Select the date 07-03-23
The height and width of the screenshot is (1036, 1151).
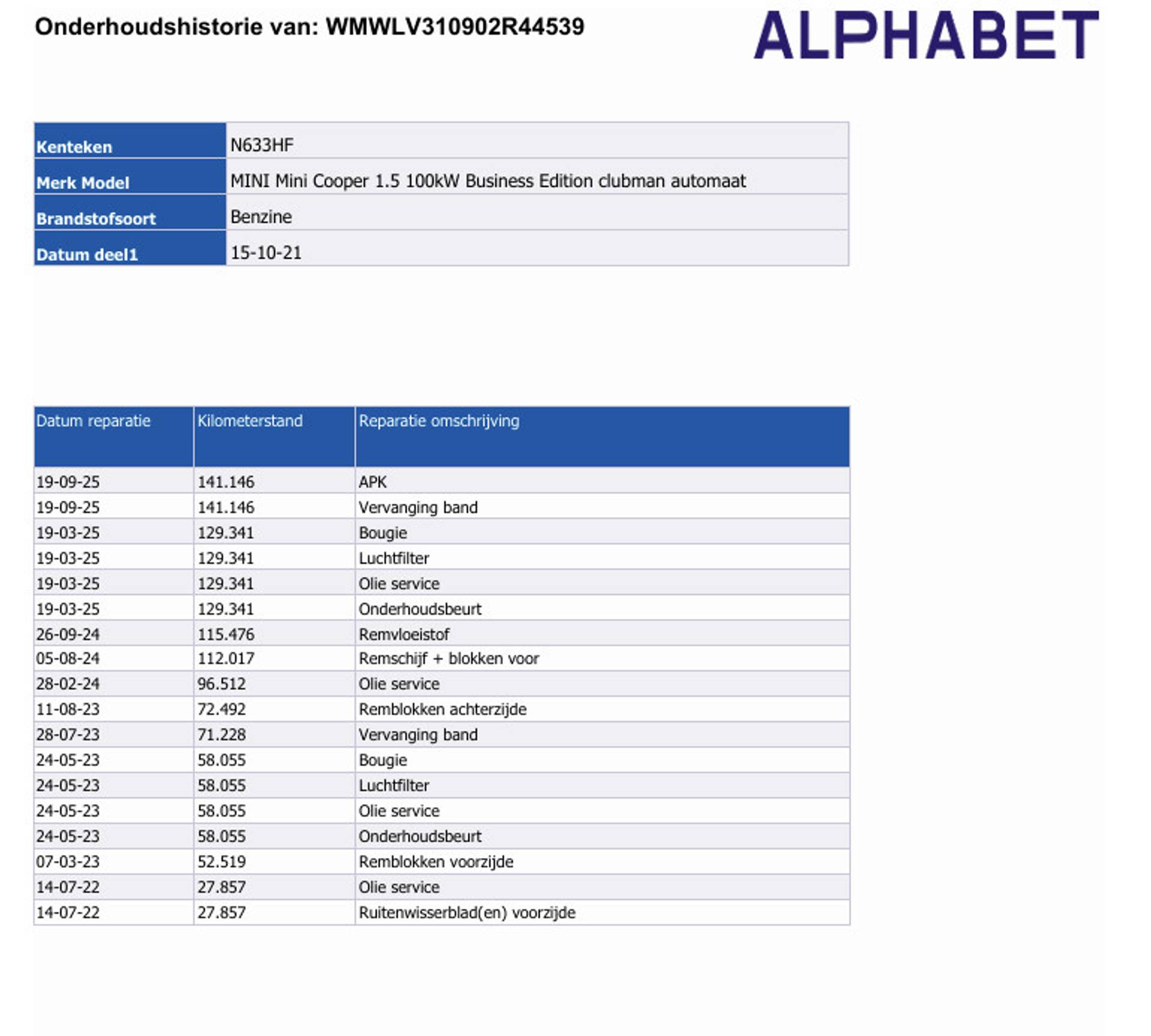tap(68, 862)
